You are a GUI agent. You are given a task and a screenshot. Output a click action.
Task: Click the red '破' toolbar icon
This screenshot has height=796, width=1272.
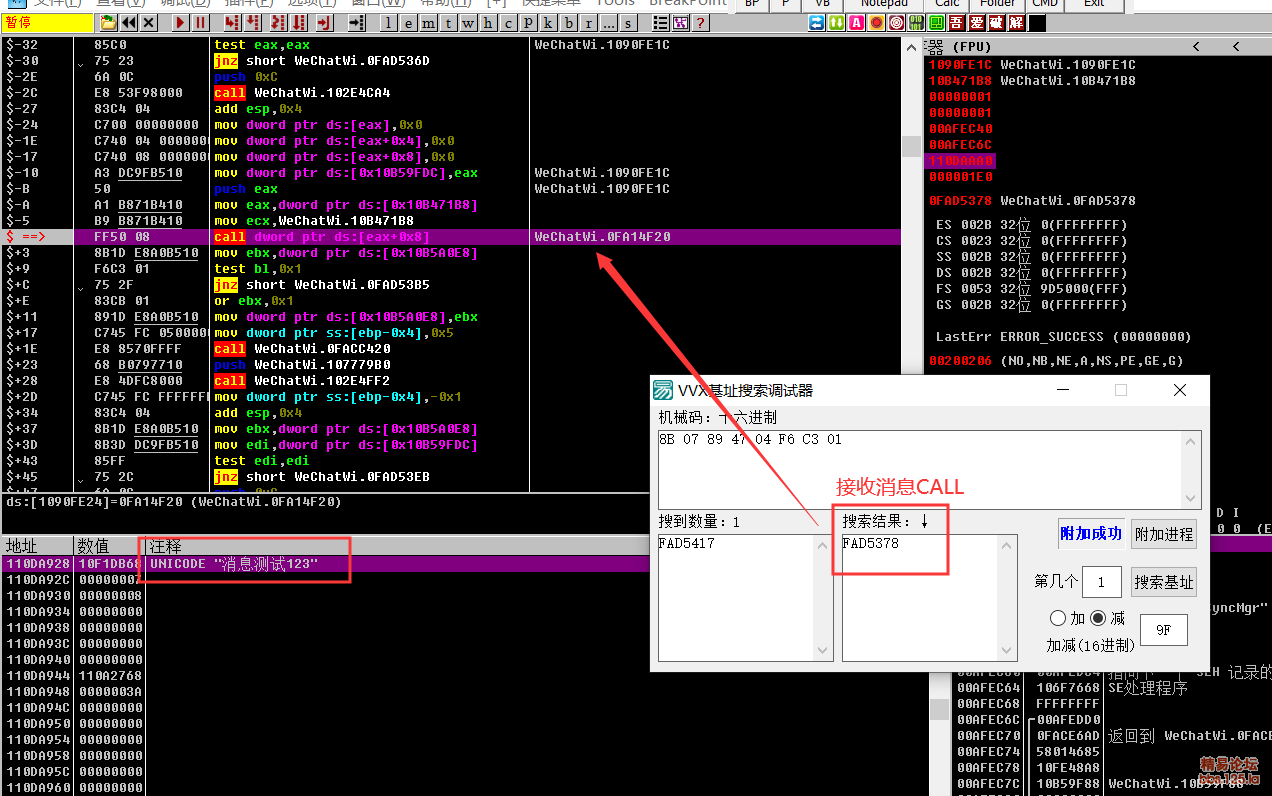pos(996,22)
